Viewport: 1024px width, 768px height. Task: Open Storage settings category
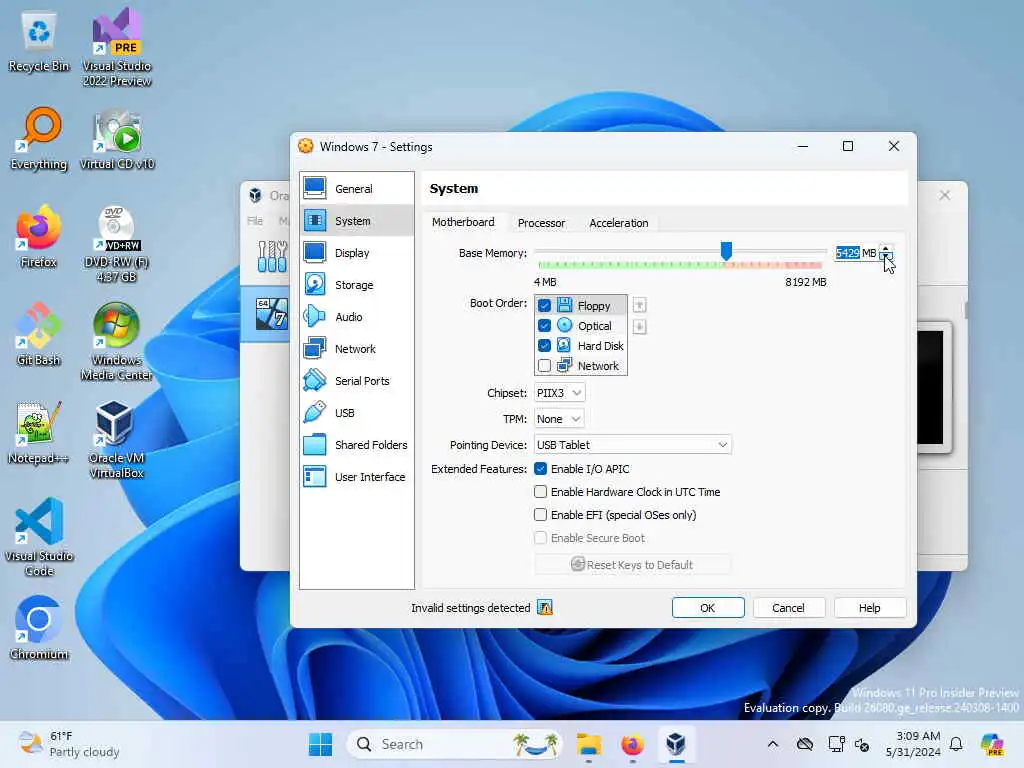coord(357,285)
